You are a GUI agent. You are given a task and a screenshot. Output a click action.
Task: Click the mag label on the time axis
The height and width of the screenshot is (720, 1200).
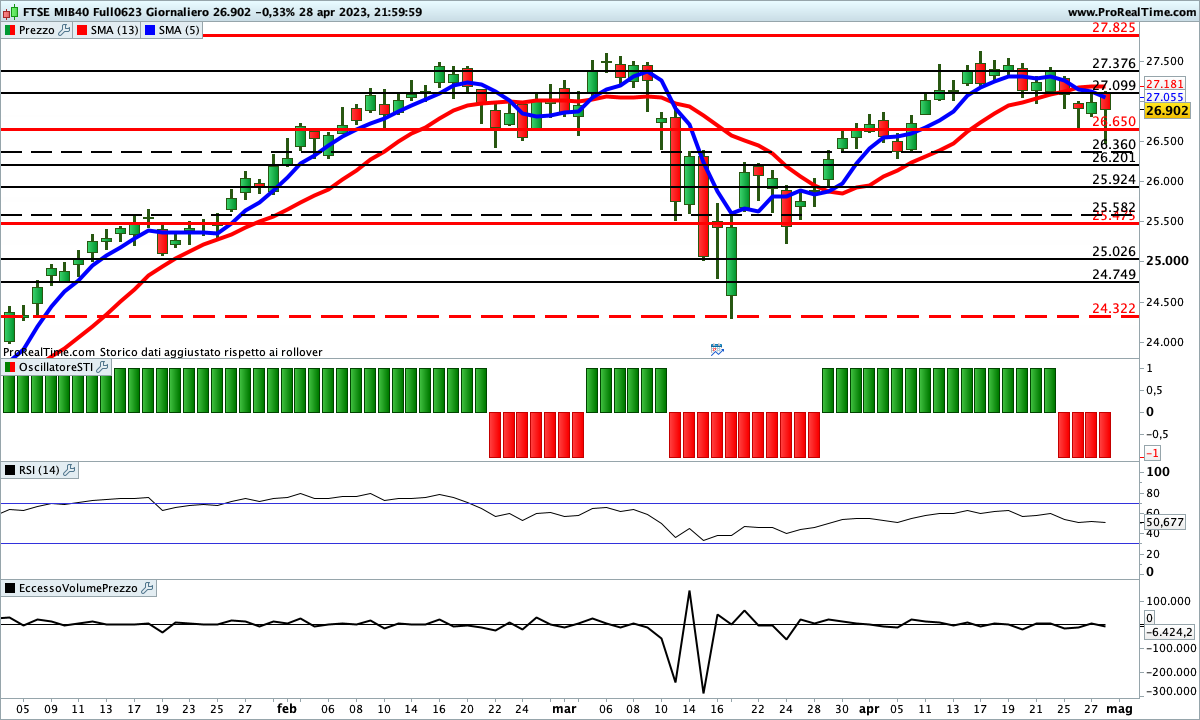pyautogui.click(x=1121, y=708)
